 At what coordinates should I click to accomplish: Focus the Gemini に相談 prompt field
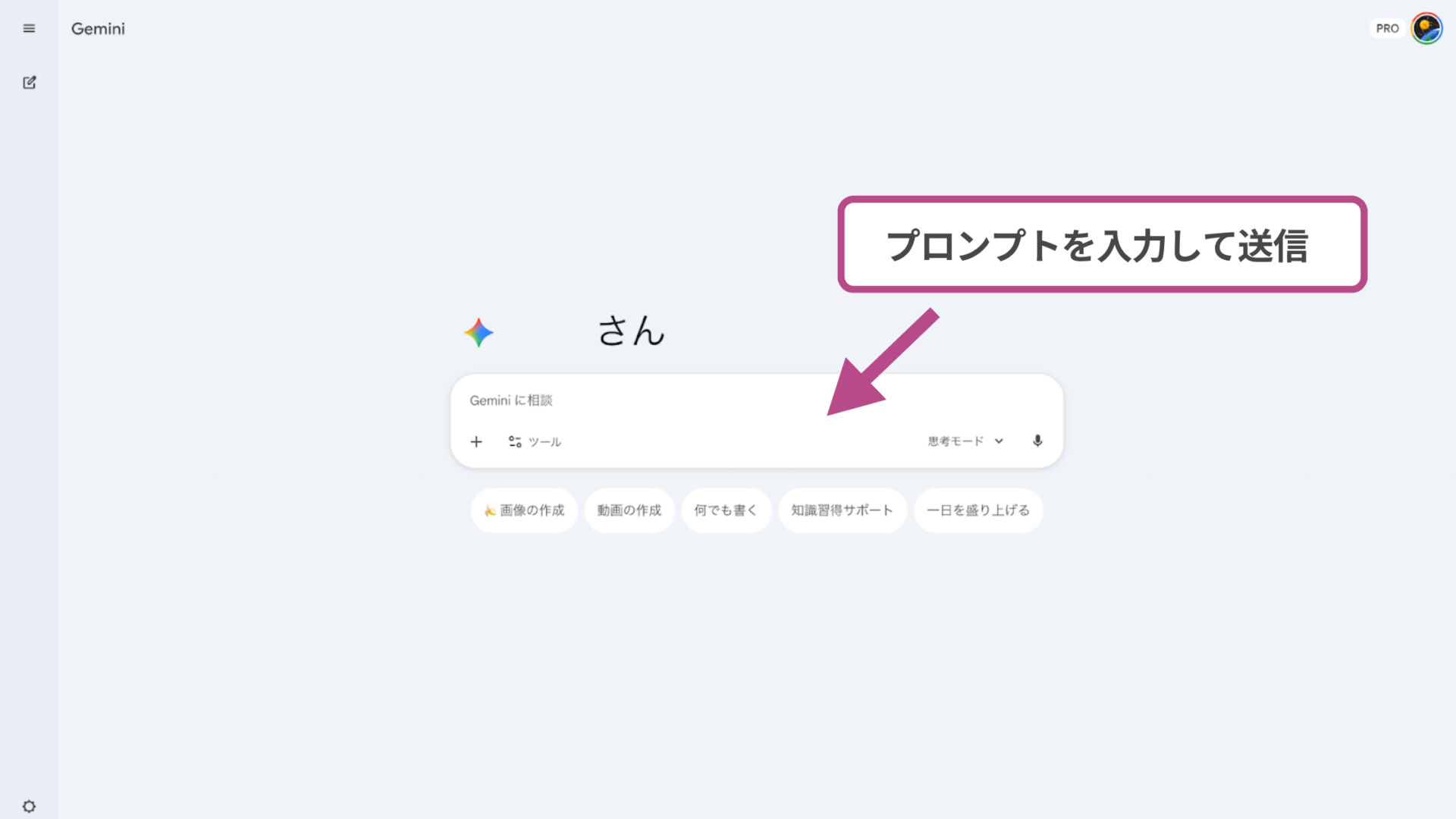682,400
